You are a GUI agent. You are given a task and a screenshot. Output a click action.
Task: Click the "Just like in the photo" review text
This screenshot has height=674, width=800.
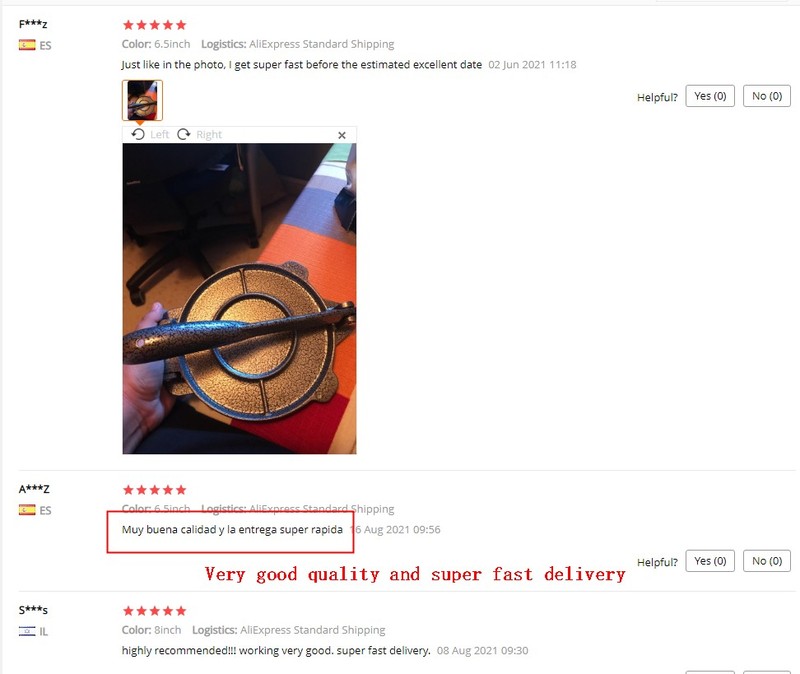pyautogui.click(x=302, y=65)
